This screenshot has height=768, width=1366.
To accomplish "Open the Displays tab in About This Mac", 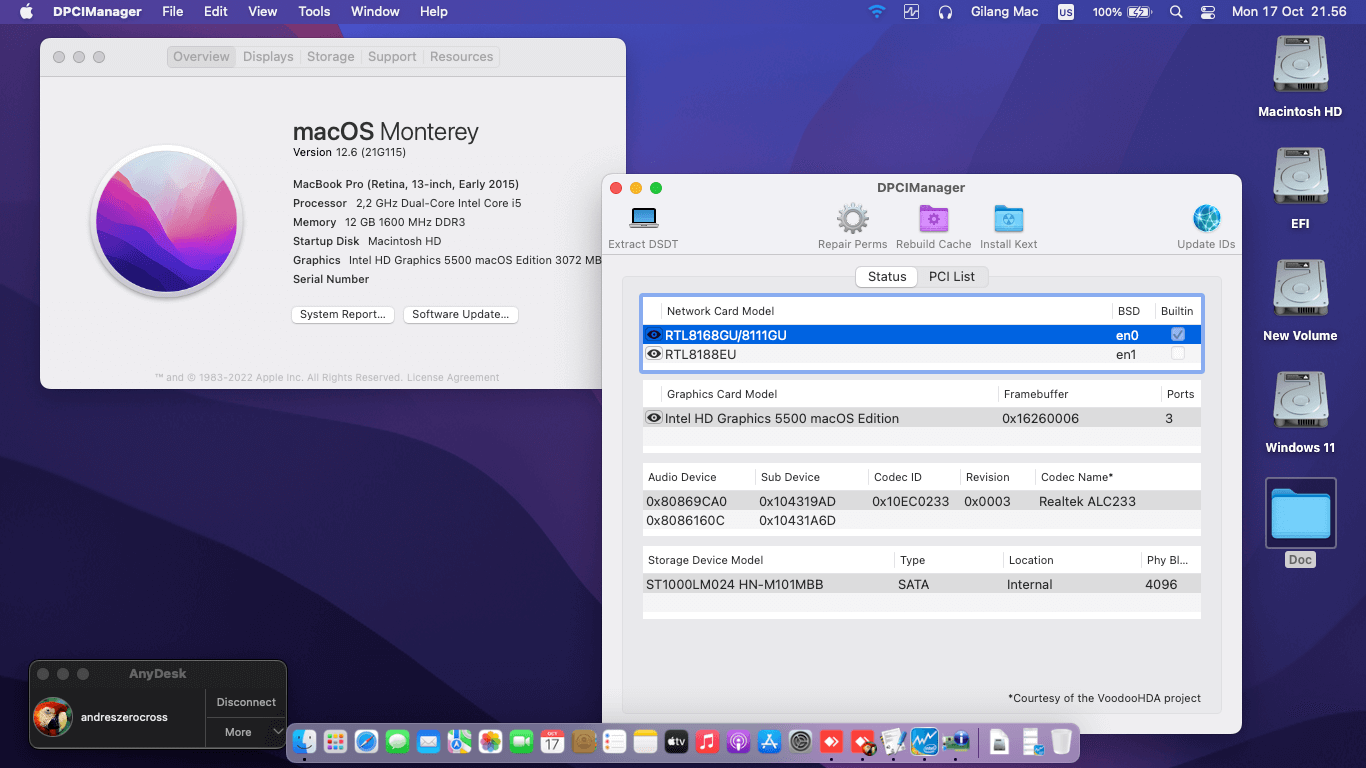I will pos(267,57).
